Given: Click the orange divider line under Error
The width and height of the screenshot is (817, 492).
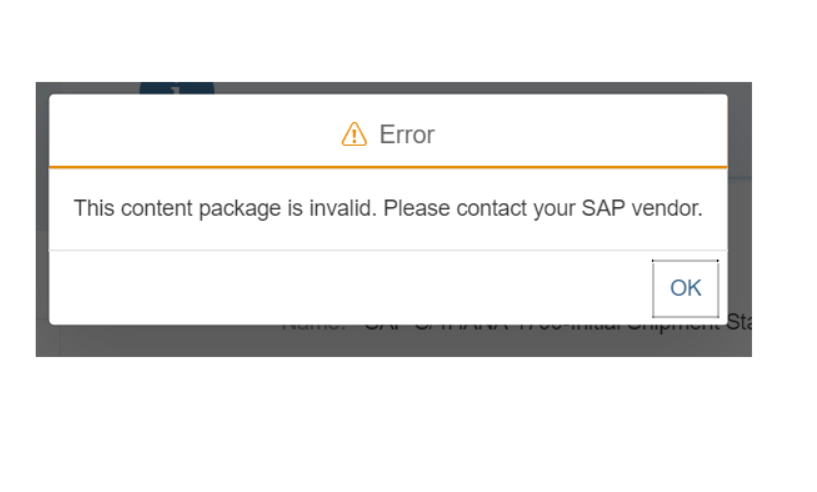Looking at the screenshot, I should pos(388,167).
